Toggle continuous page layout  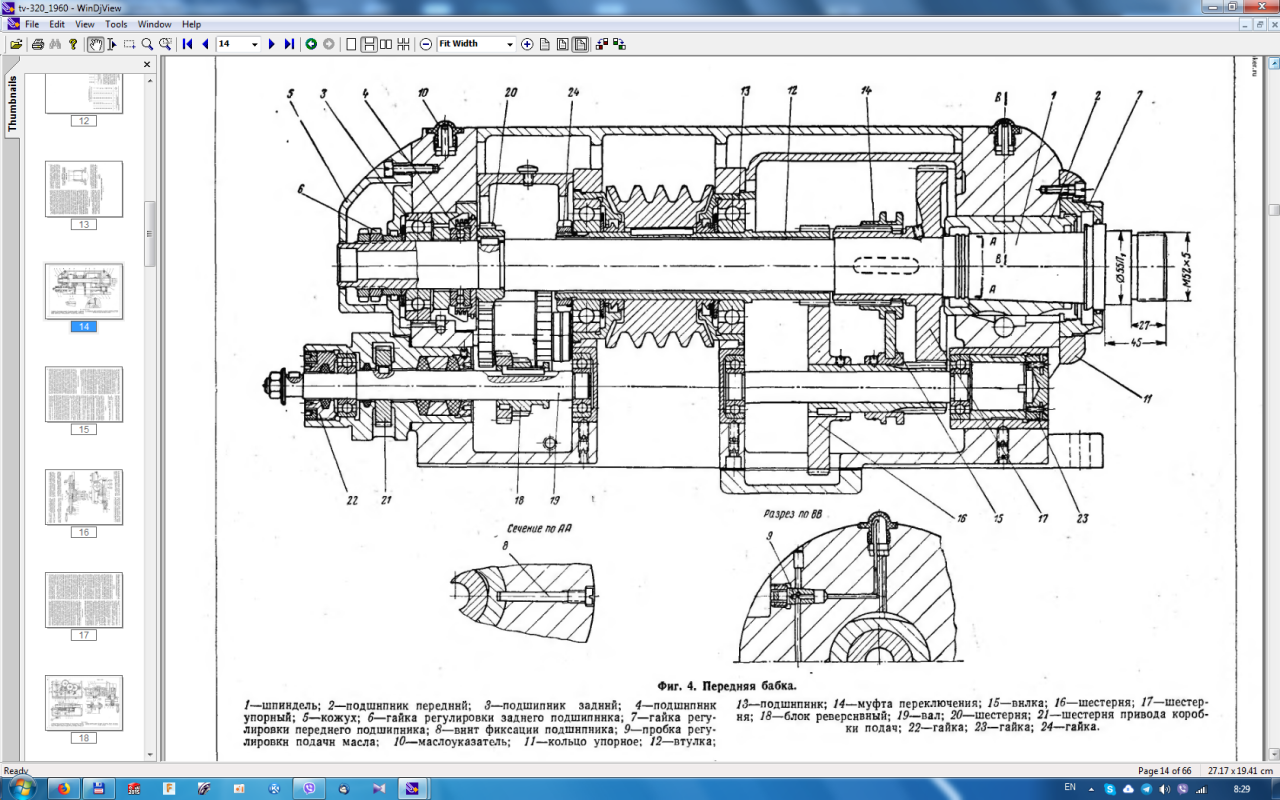[x=369, y=44]
